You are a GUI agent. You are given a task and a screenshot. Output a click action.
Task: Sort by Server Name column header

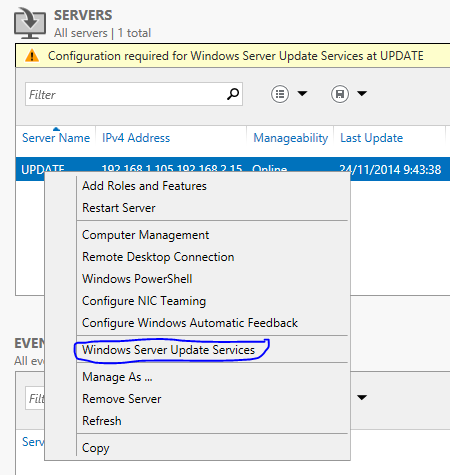point(56,138)
